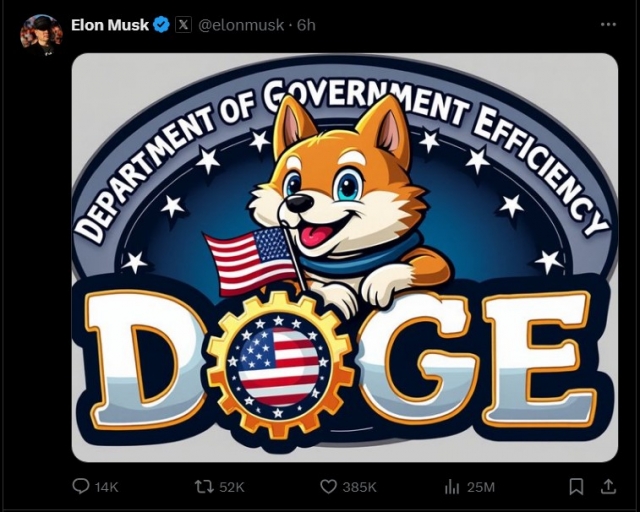The image size is (640, 512).
Task: Share the post via upload arrow icon
Action: click(608, 486)
